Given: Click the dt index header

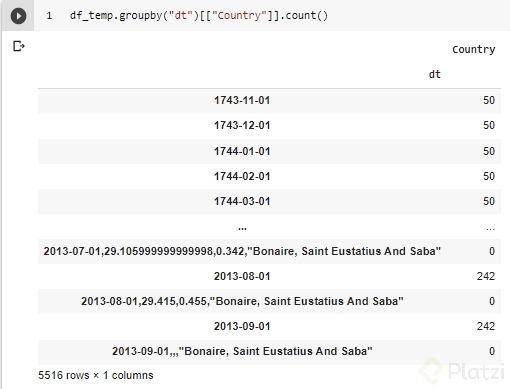Looking at the screenshot, I should (x=434, y=74).
